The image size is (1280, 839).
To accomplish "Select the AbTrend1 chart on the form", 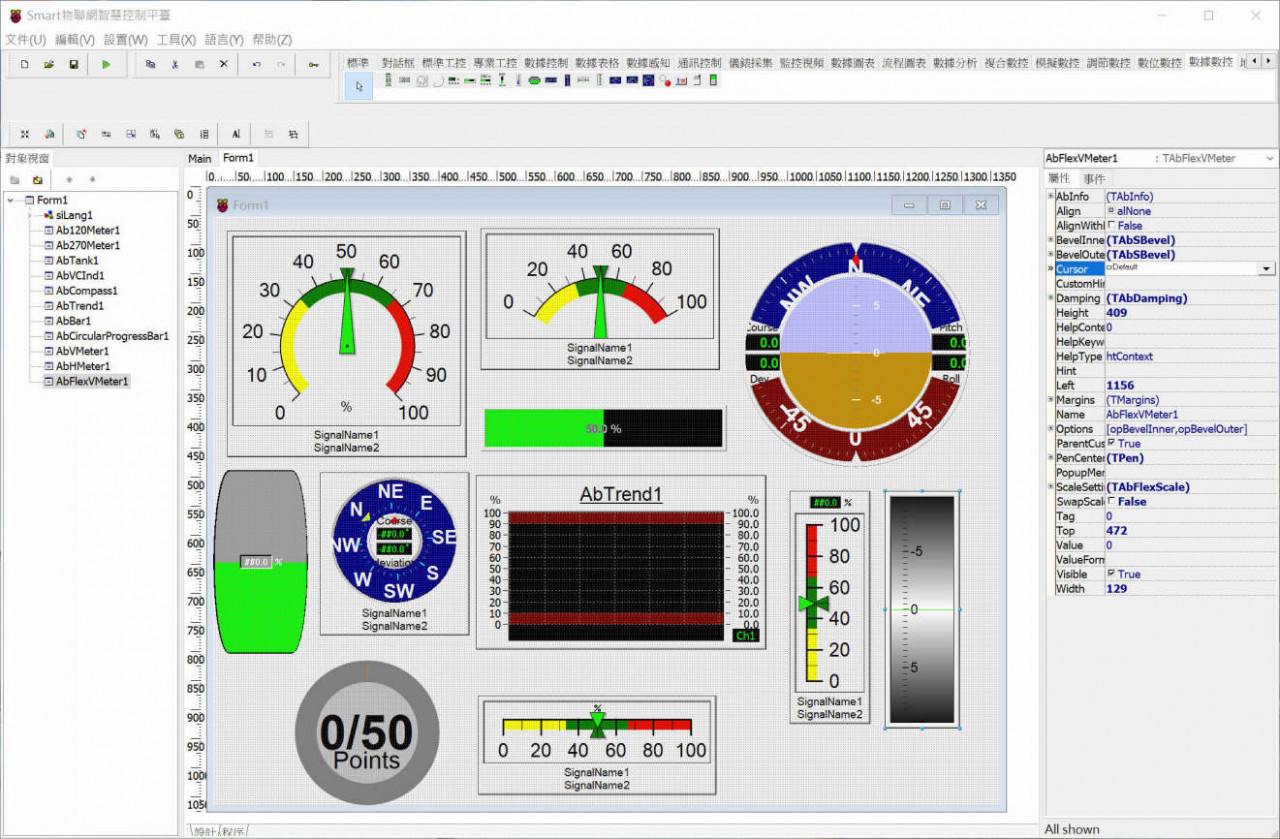I will [x=621, y=563].
